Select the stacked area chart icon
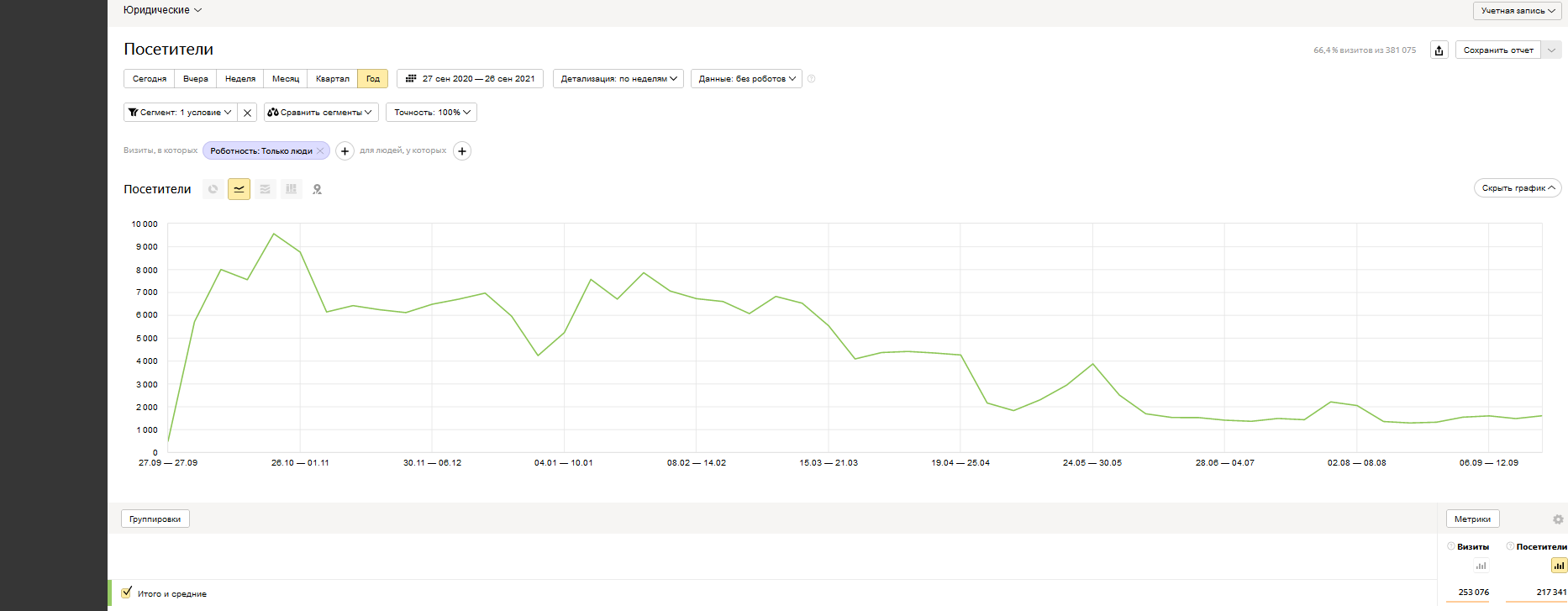Screen dimensions: 1568x611 tap(265, 189)
